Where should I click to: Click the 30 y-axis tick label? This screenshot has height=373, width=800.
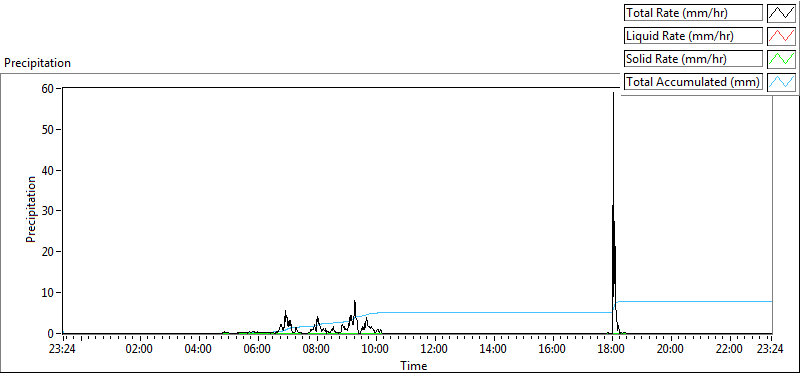click(49, 211)
